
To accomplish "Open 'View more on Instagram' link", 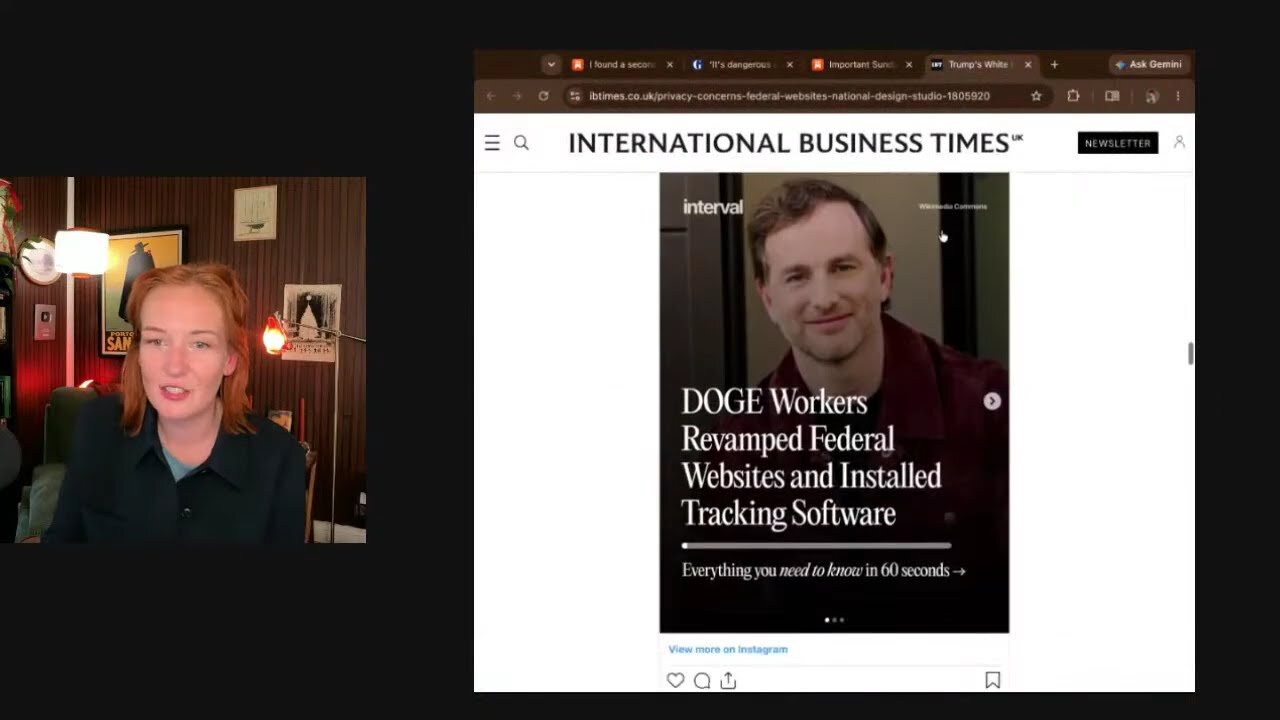I will click(x=728, y=649).
